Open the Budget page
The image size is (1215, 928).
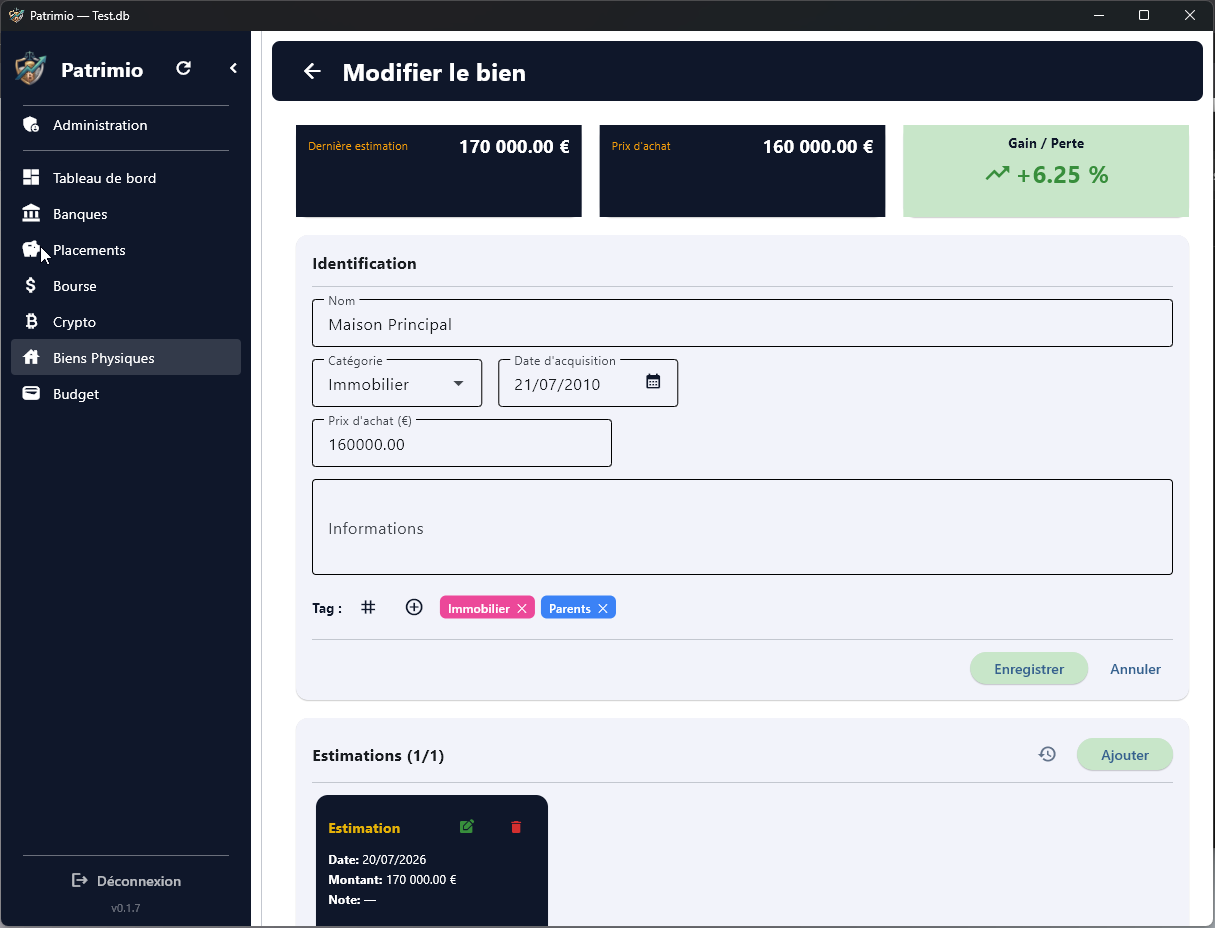coord(126,394)
